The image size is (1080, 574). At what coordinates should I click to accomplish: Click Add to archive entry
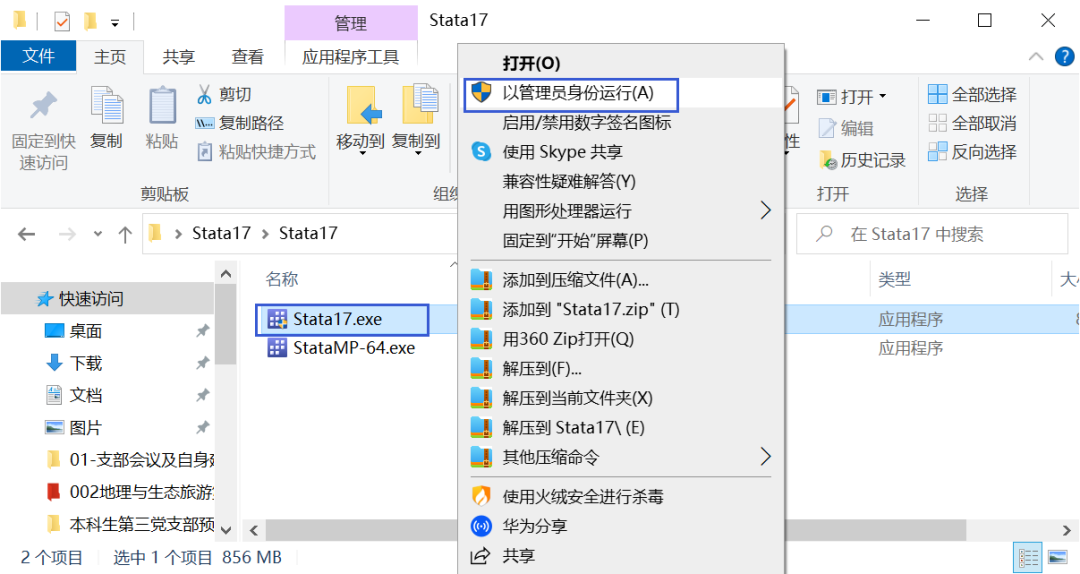pos(621,280)
